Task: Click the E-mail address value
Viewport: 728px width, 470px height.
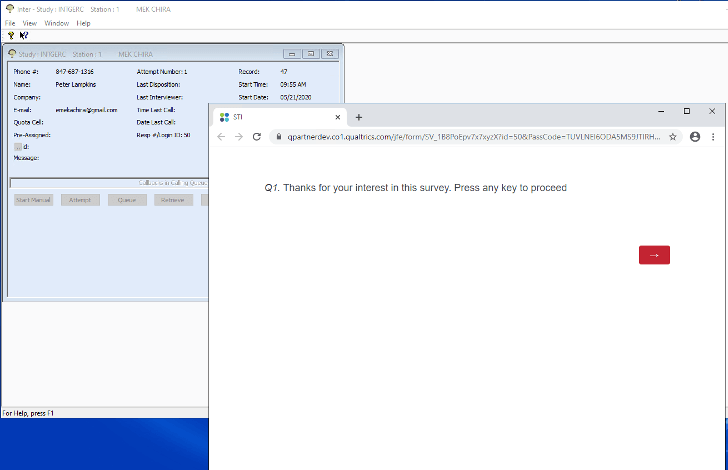Action: click(86, 110)
